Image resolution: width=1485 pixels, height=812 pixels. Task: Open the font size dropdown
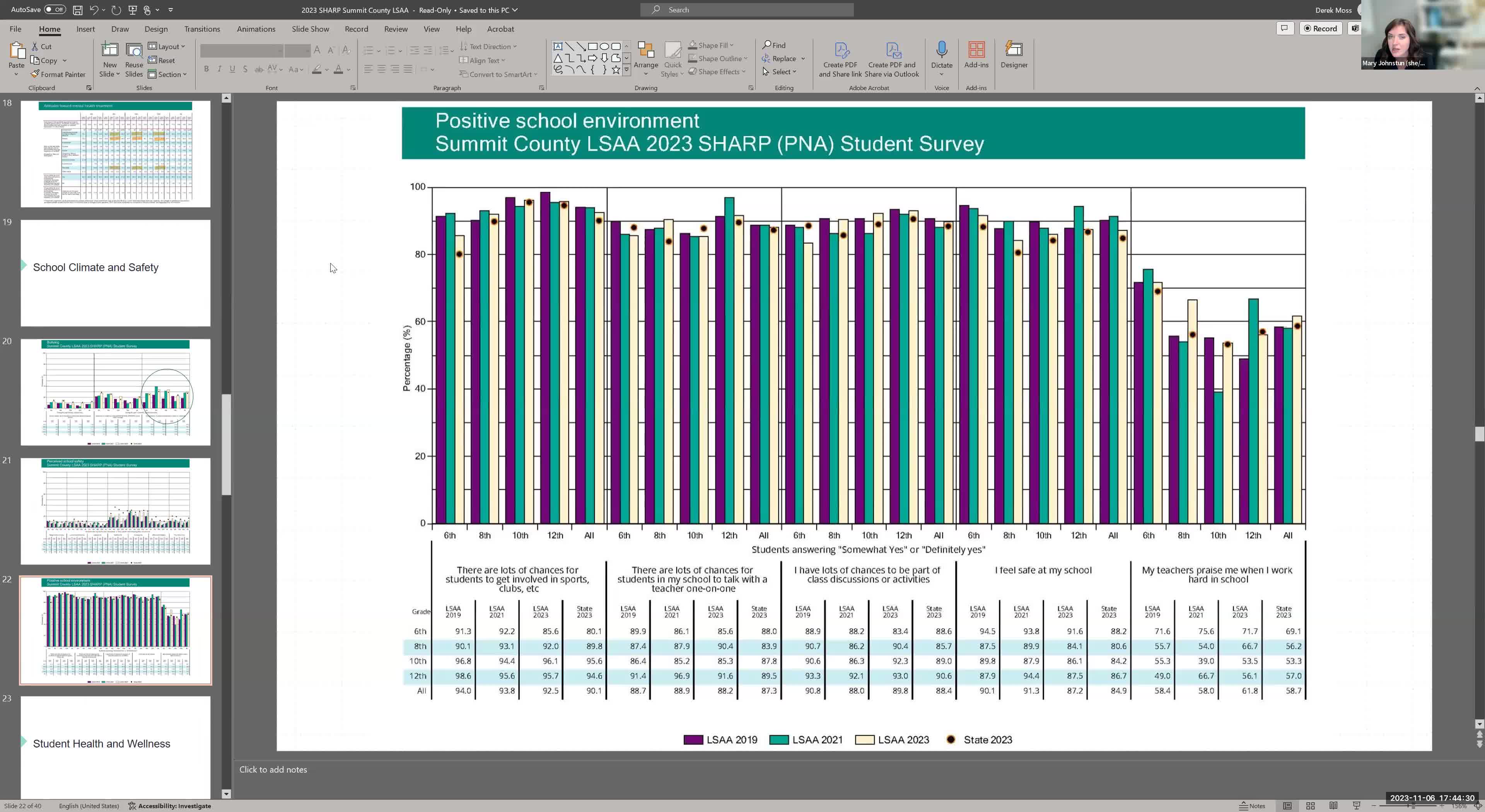pyautogui.click(x=307, y=51)
